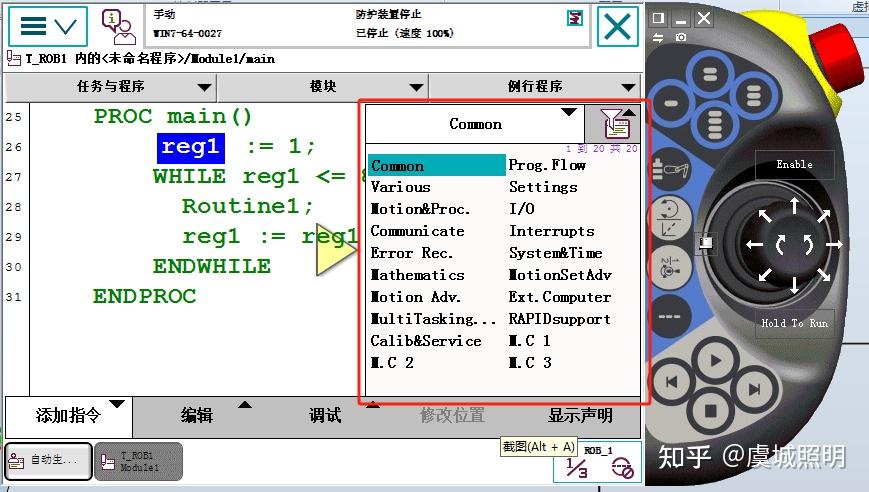Screen dimensions: 869x492
Task: Open the ABB main menu button
Action: 48,26
